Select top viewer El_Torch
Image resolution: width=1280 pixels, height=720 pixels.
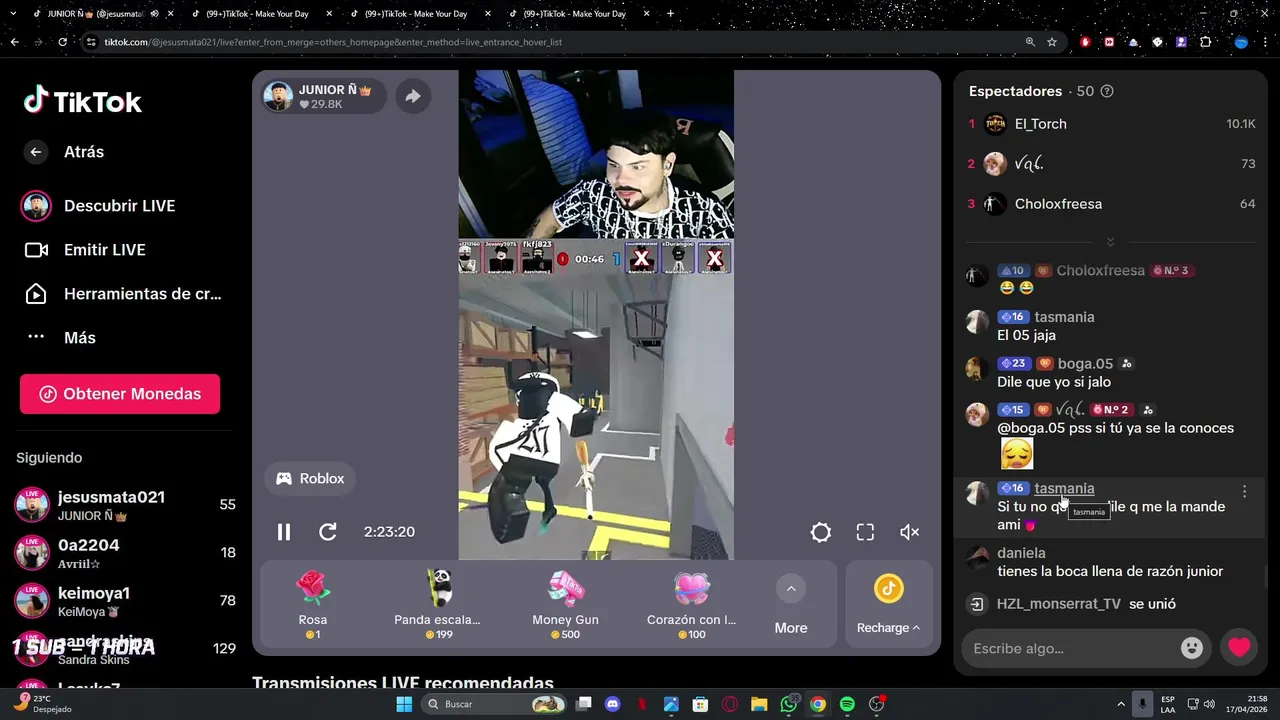click(x=1110, y=124)
